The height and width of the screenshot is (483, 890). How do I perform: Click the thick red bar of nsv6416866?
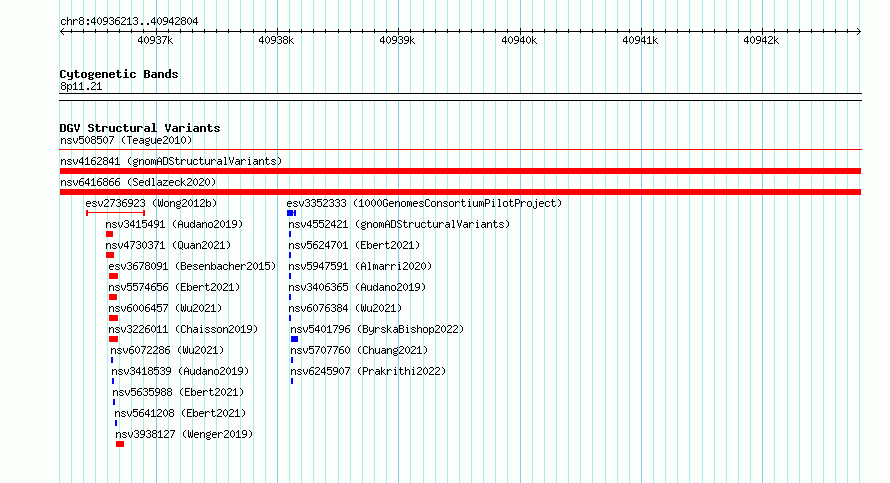coord(460,192)
